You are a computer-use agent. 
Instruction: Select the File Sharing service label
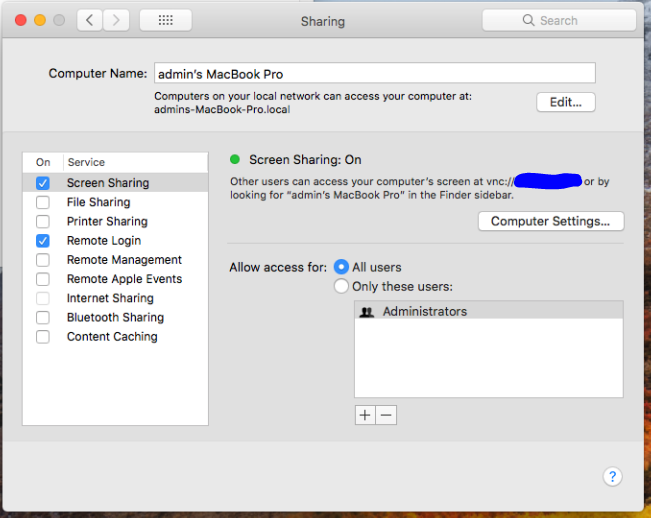click(98, 202)
